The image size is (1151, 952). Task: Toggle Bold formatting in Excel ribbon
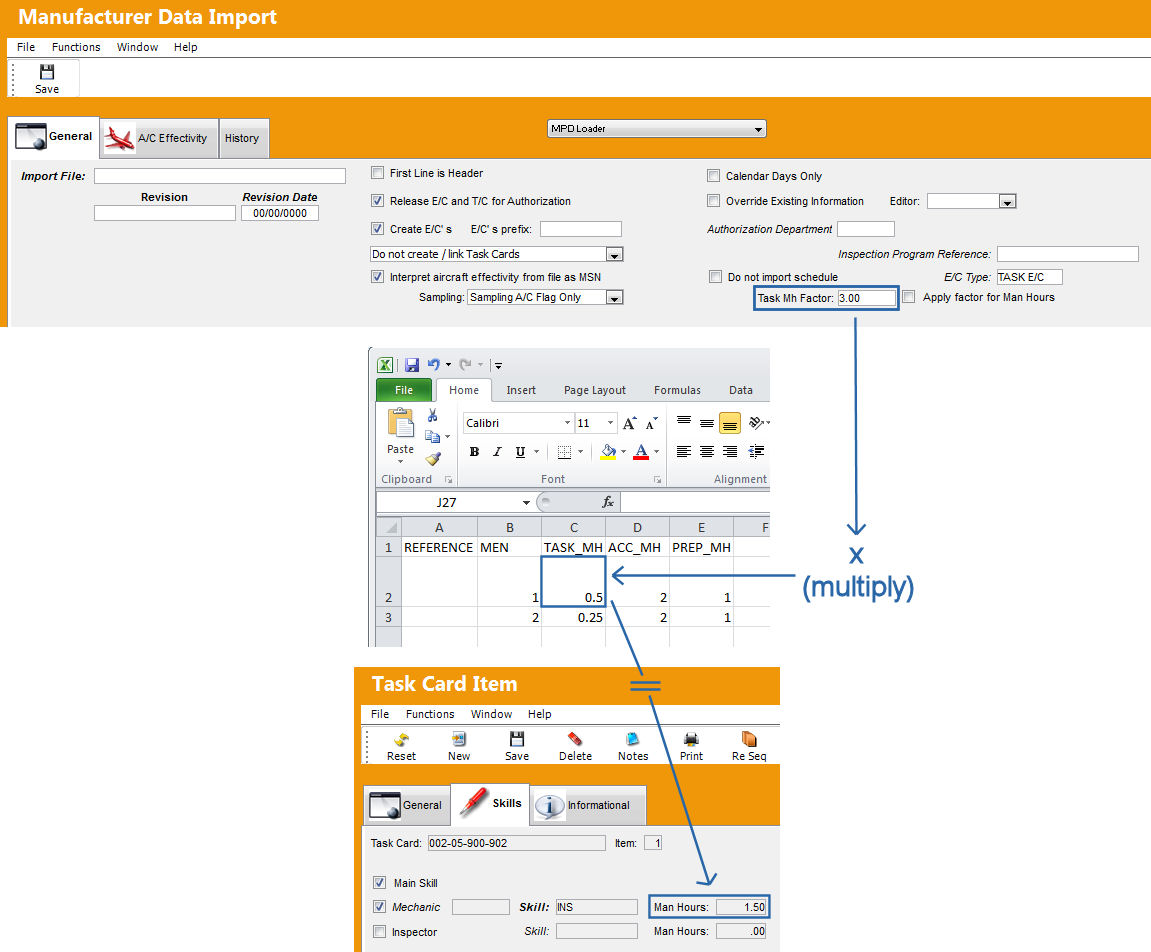474,451
